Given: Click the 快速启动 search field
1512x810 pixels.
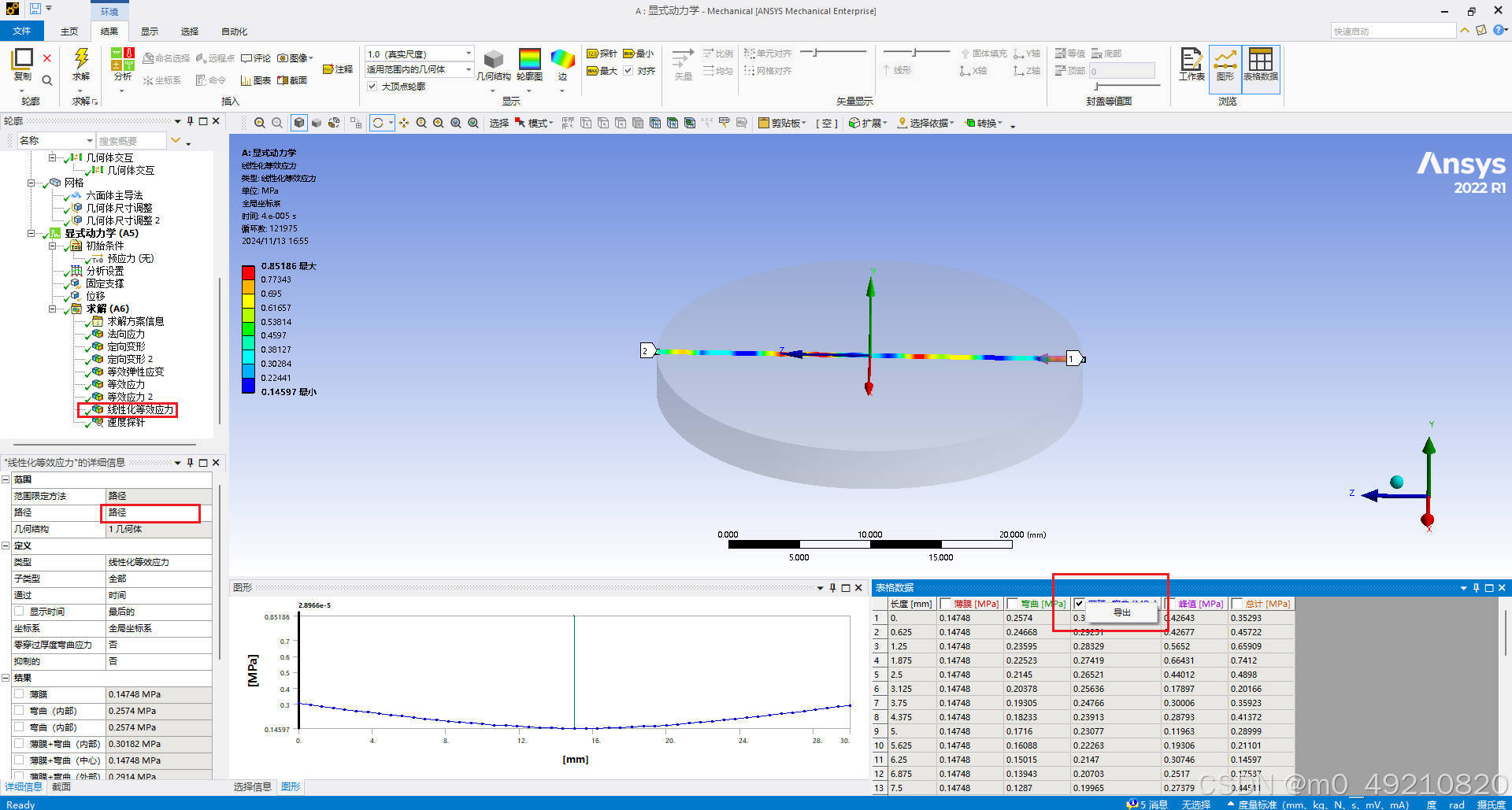Looking at the screenshot, I should [1393, 31].
